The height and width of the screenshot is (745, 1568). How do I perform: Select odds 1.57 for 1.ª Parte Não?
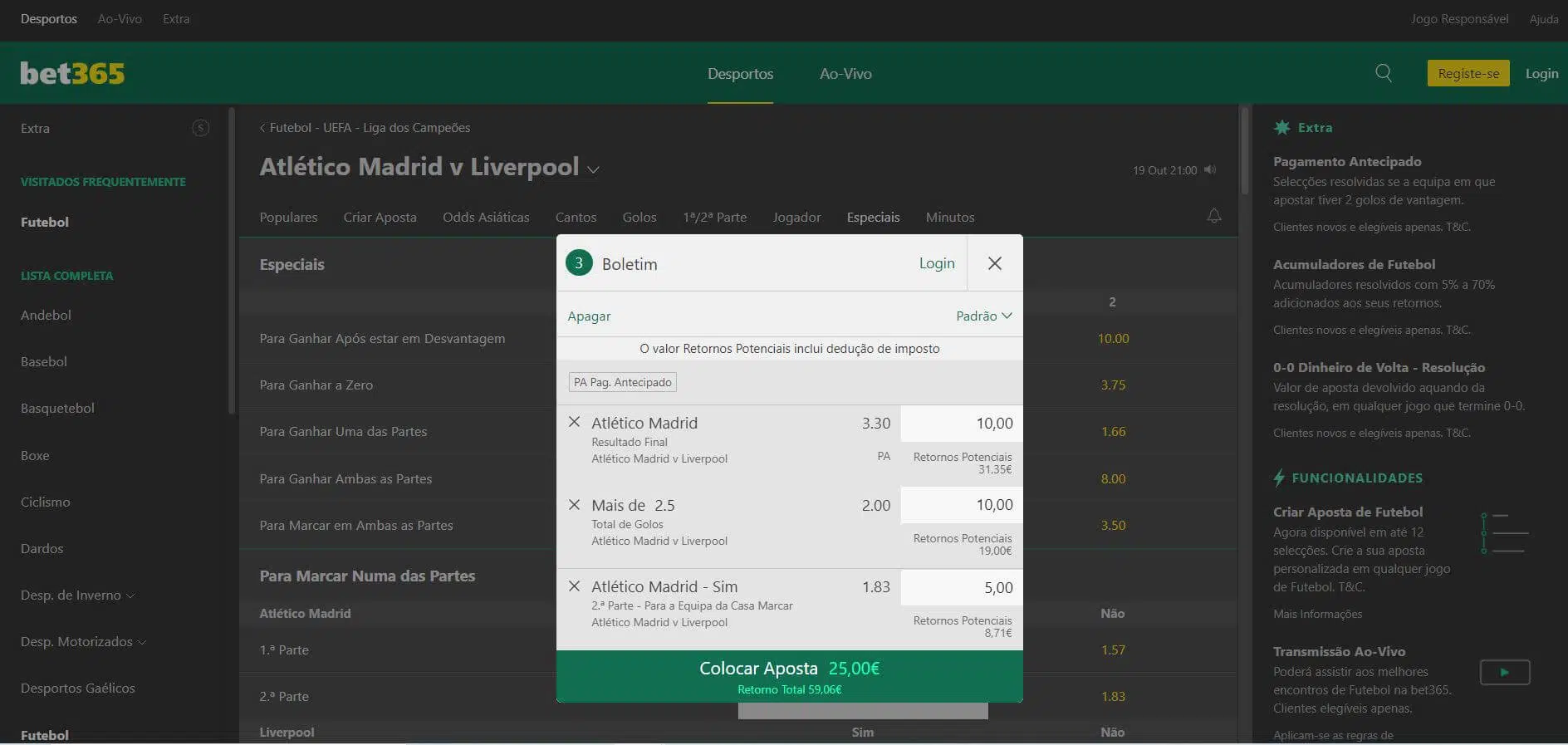[1113, 649]
